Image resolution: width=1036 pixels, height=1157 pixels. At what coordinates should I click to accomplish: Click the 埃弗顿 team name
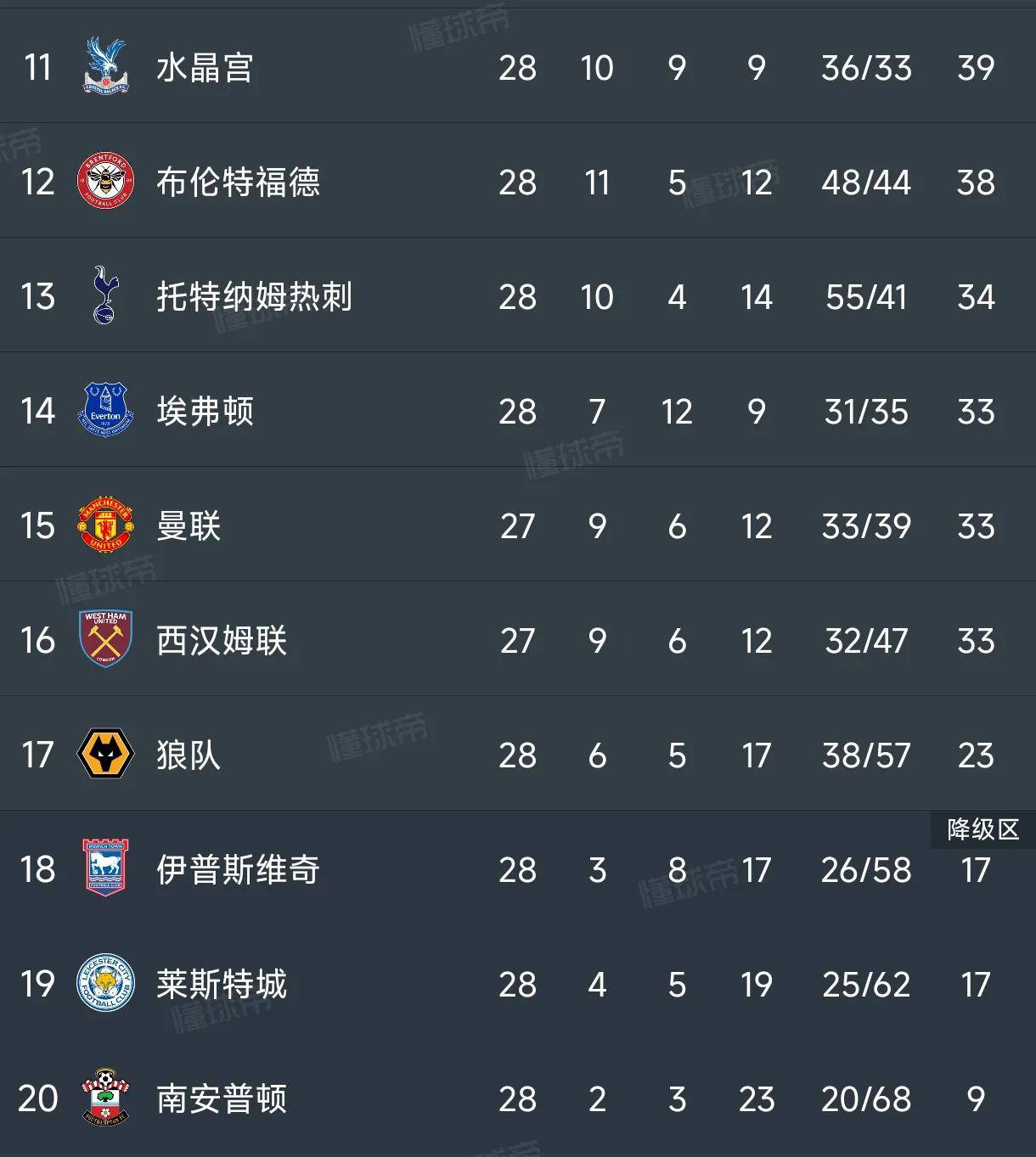tap(204, 412)
